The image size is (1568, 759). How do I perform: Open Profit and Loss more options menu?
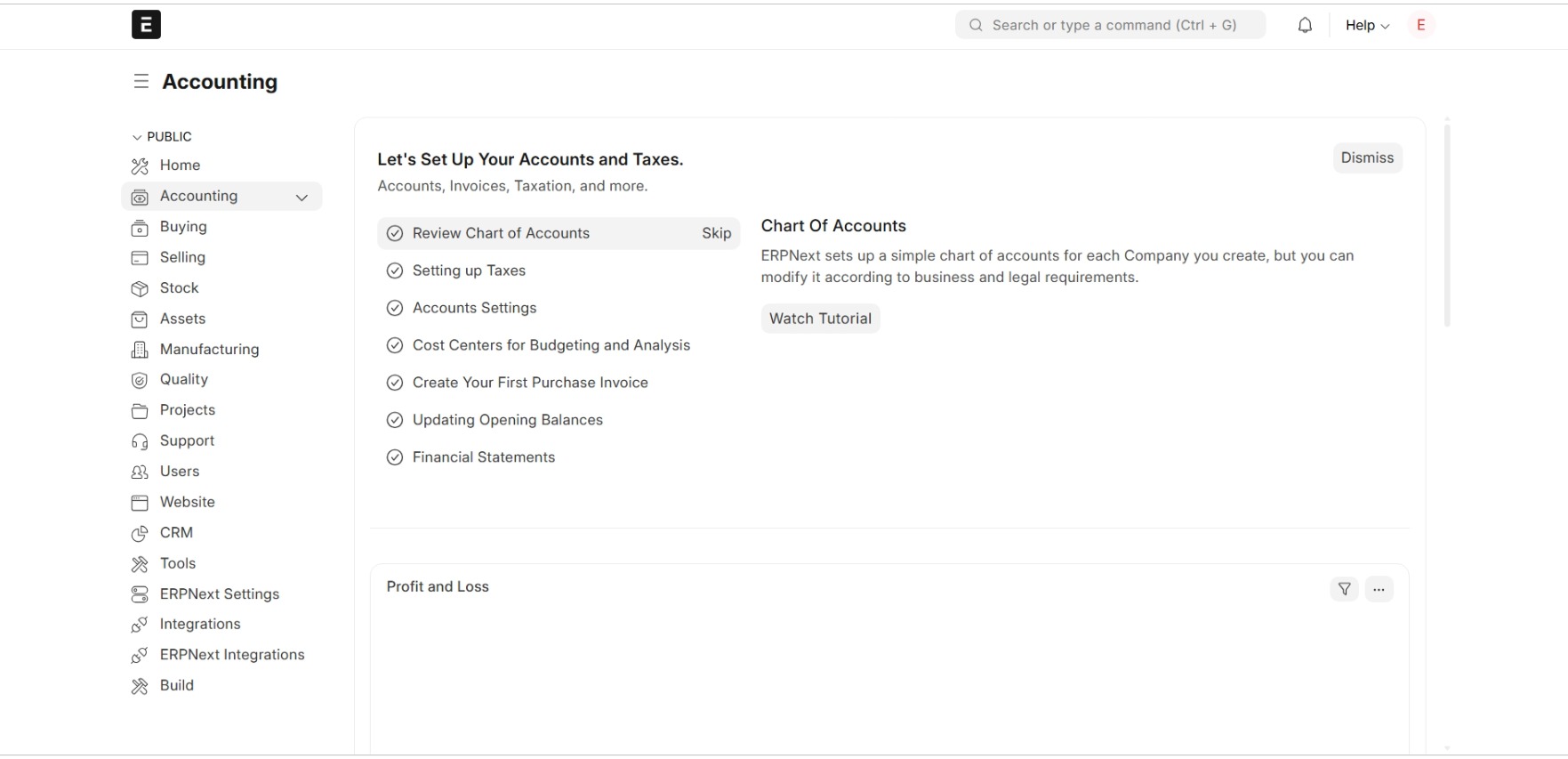(1379, 589)
